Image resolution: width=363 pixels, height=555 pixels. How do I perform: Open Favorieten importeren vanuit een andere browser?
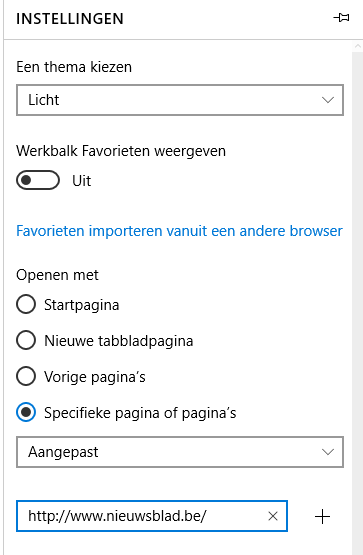(x=179, y=231)
